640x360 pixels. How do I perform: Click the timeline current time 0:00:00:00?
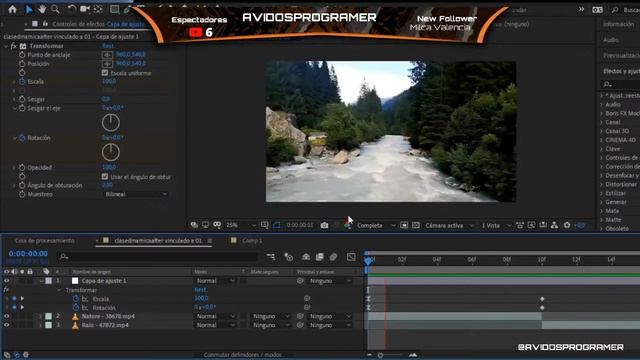click(x=28, y=254)
